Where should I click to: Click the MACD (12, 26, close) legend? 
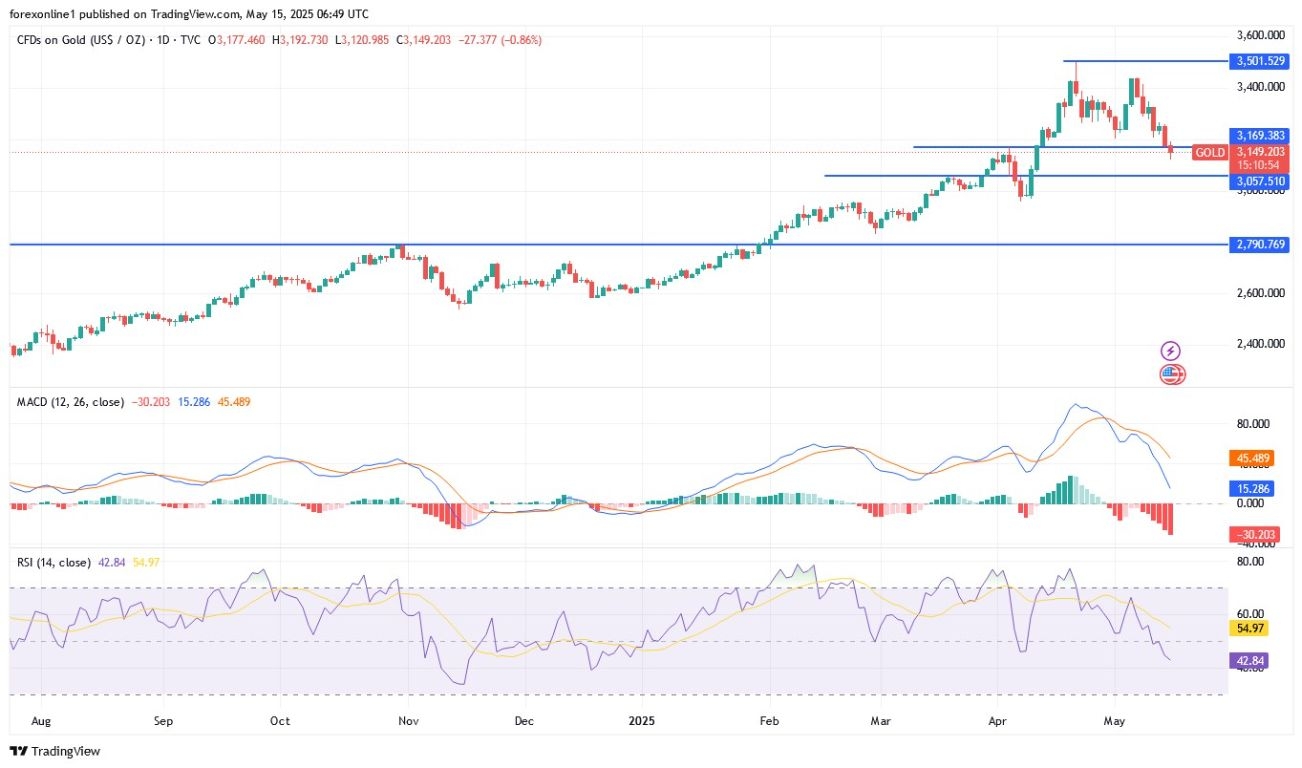(x=70, y=402)
